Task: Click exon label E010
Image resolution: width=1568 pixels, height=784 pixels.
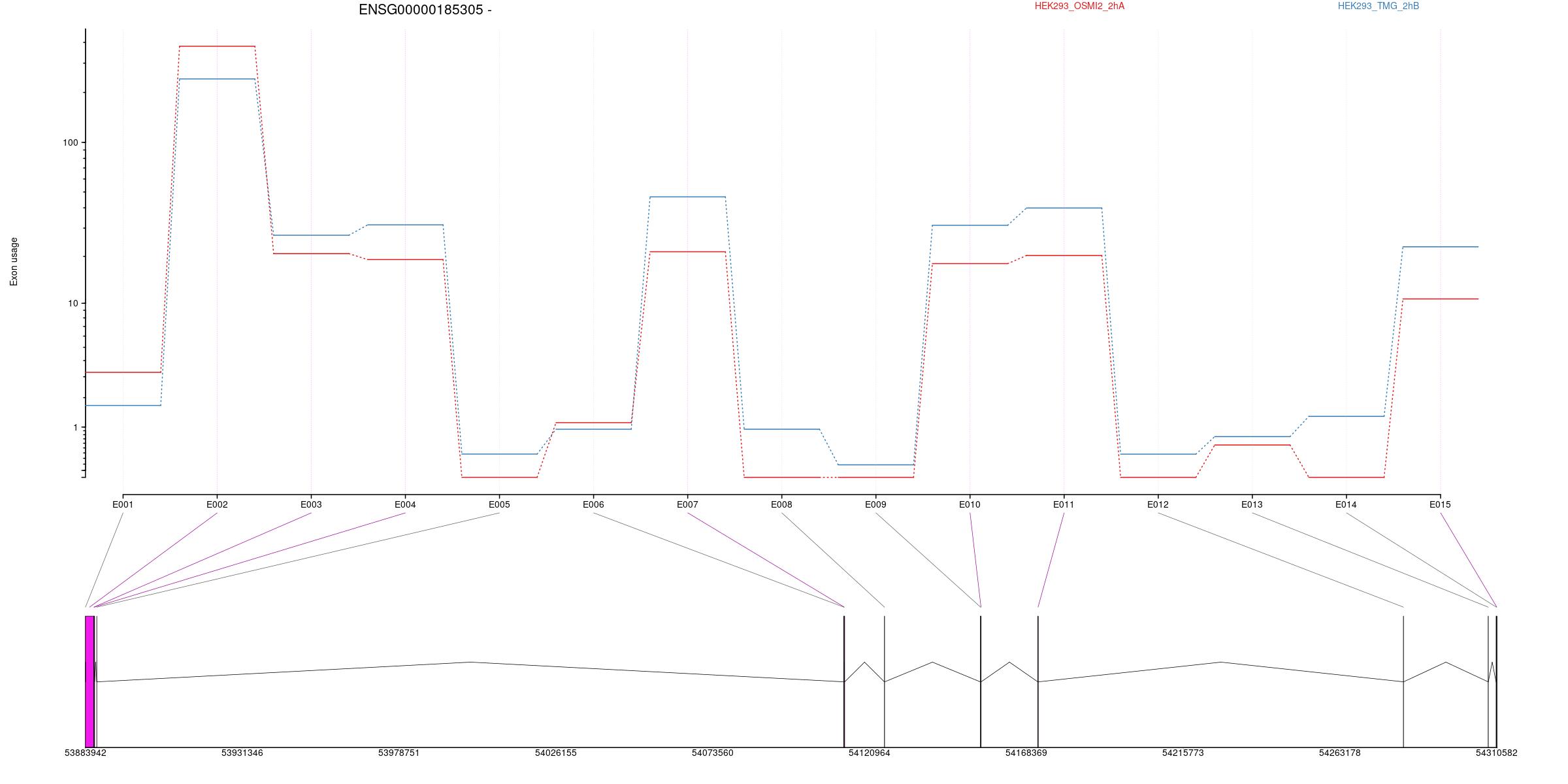Action: [x=970, y=504]
